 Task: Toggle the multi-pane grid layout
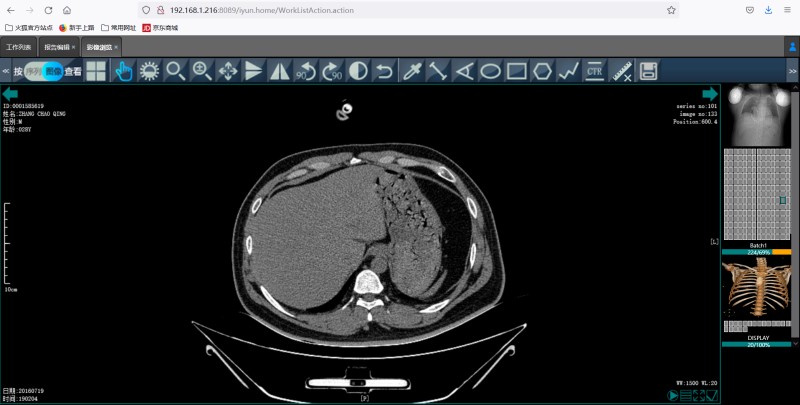97,71
